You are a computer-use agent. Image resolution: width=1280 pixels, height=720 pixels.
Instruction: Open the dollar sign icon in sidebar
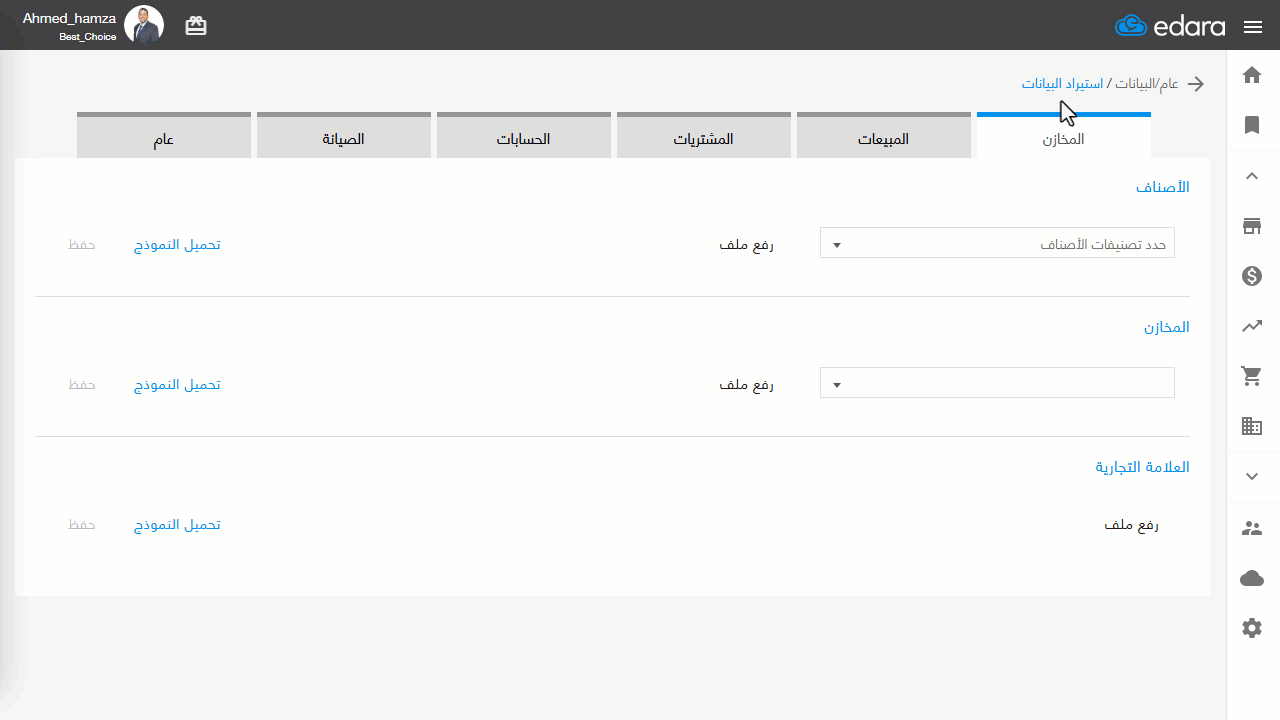(1252, 276)
